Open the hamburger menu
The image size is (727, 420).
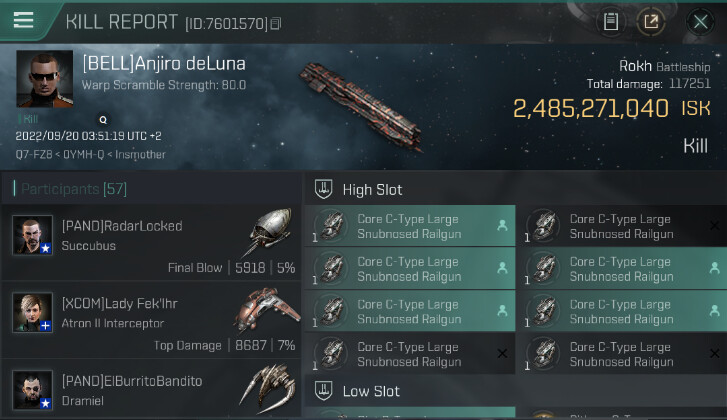point(24,21)
